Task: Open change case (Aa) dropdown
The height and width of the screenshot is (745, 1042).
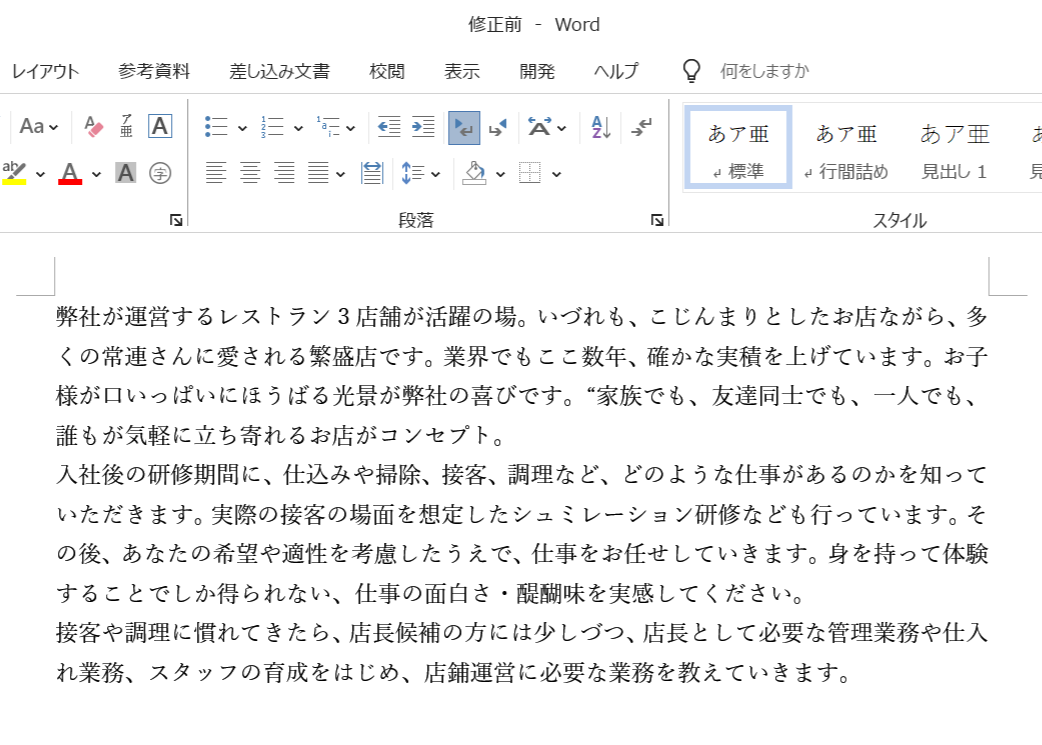Action: click(x=39, y=127)
